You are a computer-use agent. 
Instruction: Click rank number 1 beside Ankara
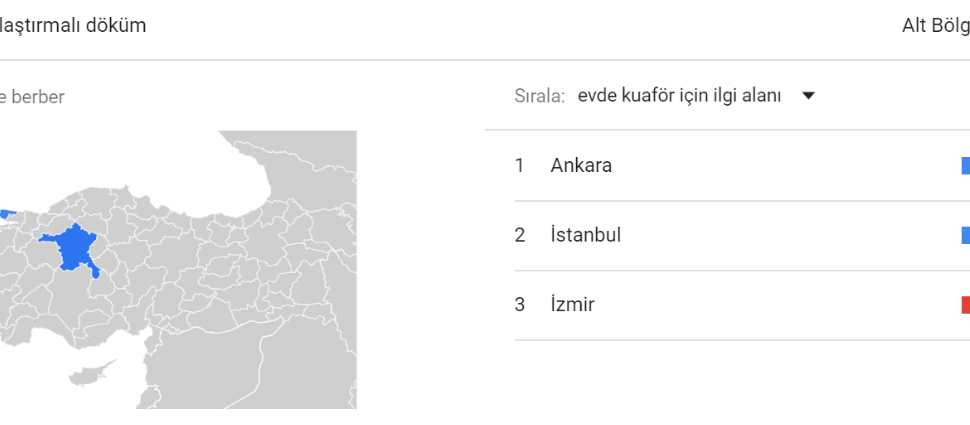click(x=519, y=166)
